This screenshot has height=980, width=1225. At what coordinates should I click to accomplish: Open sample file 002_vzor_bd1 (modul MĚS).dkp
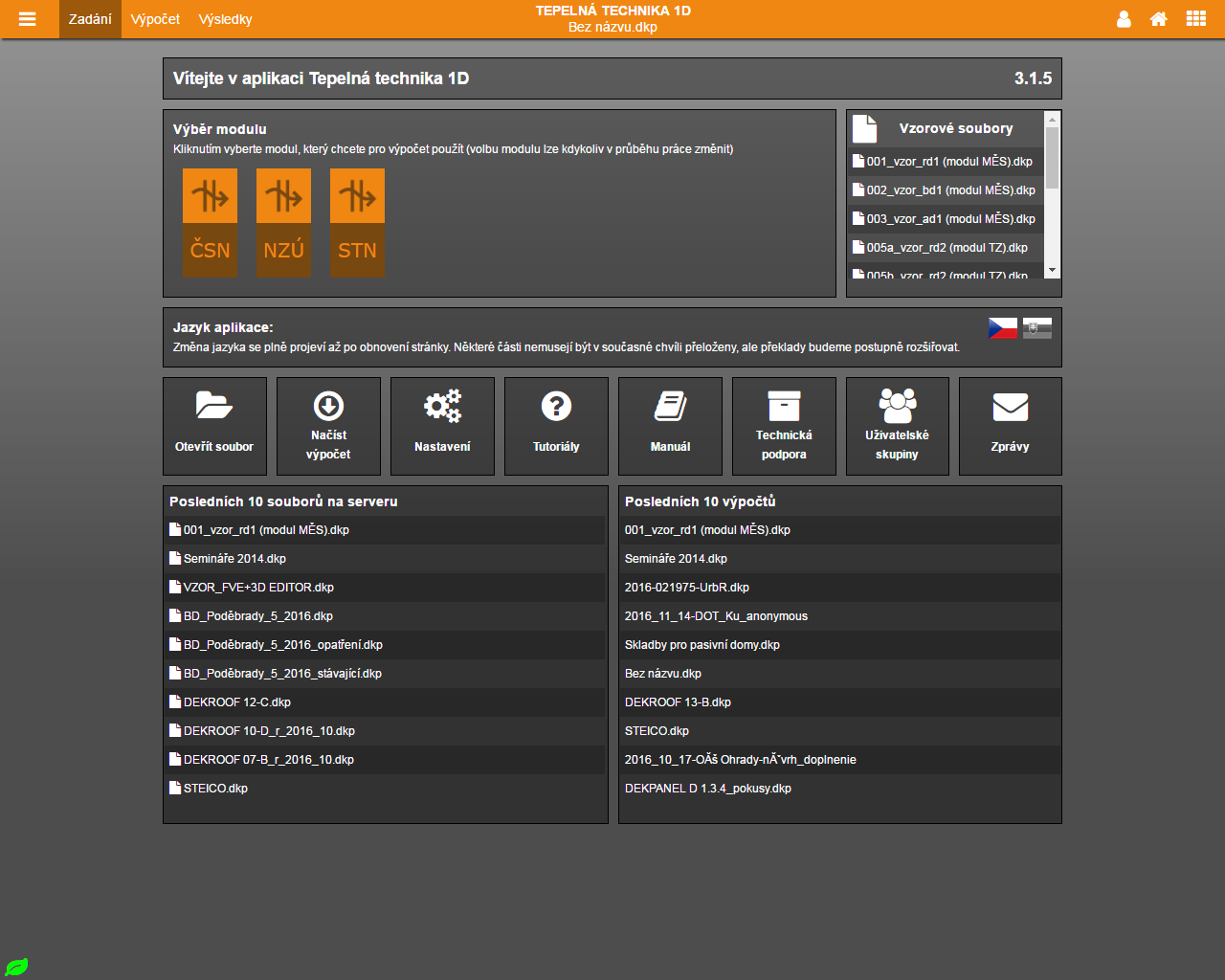pos(946,190)
